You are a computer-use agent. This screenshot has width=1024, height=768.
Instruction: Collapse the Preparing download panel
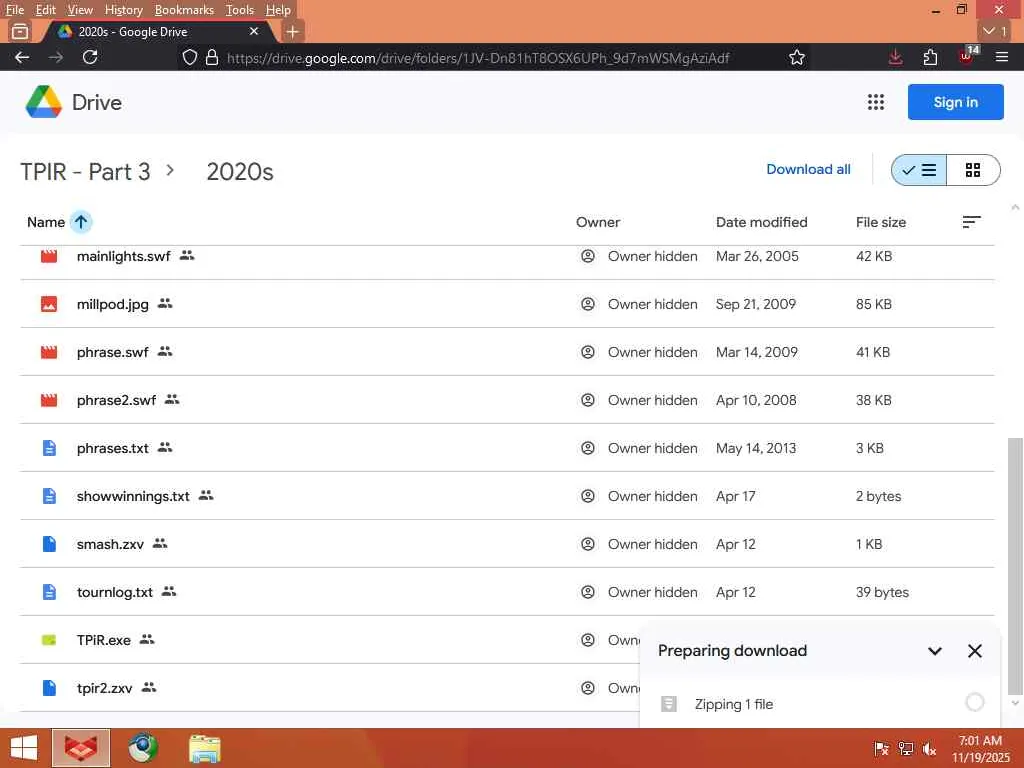pos(935,651)
